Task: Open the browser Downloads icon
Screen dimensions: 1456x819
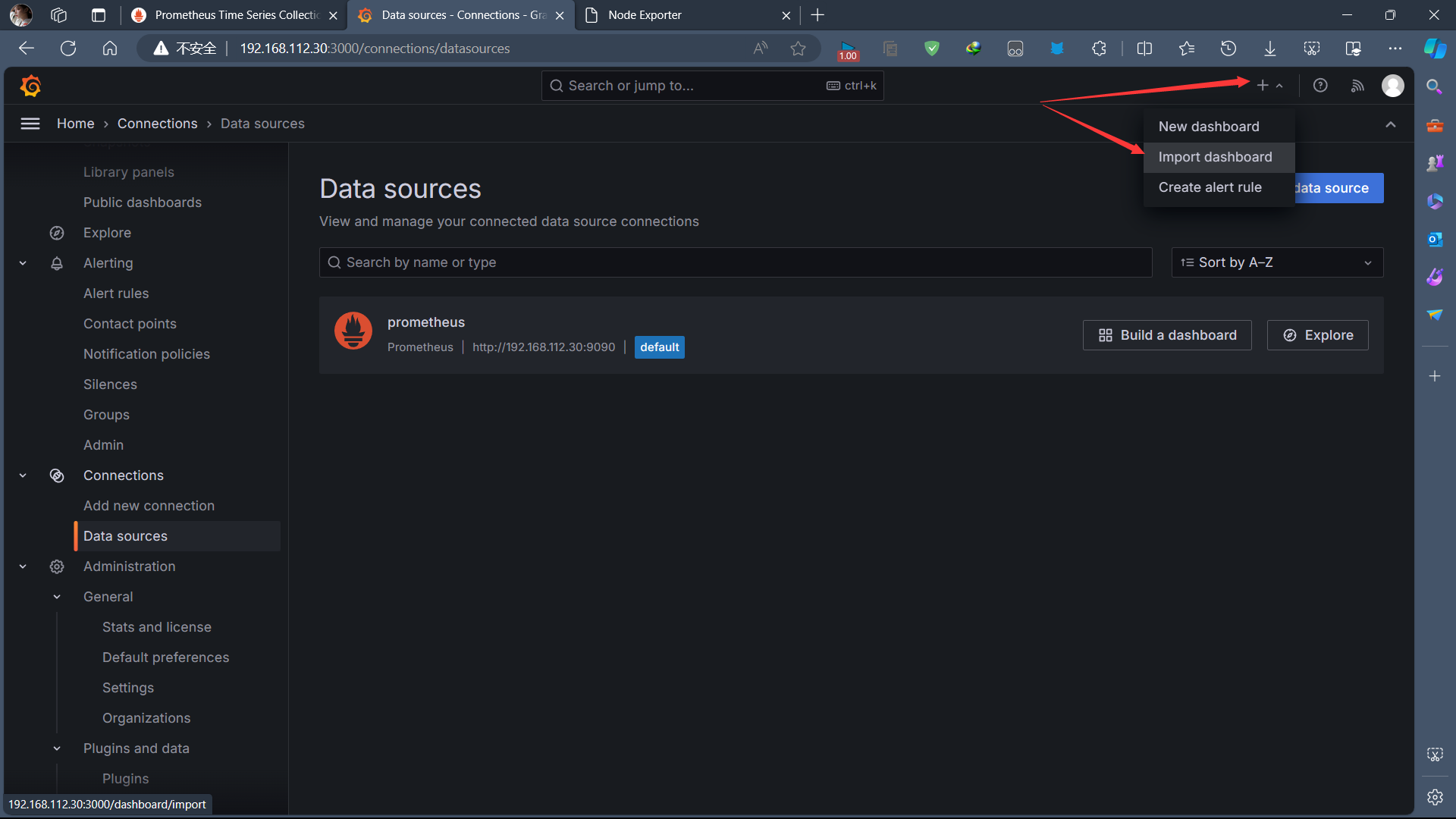Action: (x=1270, y=48)
